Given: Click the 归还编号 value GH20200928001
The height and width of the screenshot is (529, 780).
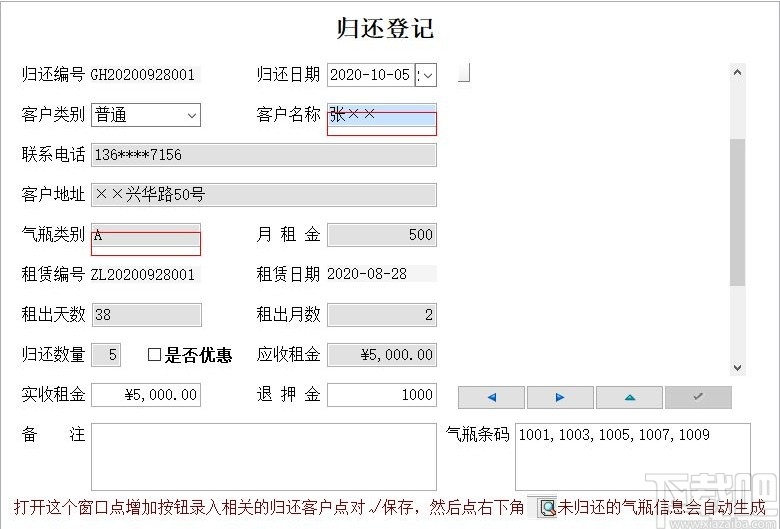Looking at the screenshot, I should click(x=143, y=75).
